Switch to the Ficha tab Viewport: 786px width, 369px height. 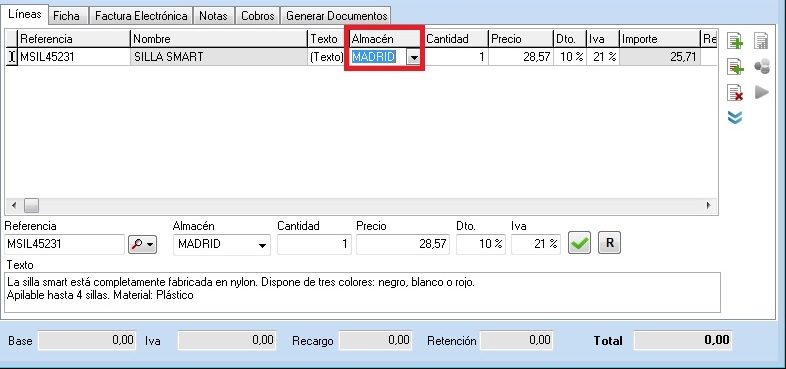pos(66,16)
